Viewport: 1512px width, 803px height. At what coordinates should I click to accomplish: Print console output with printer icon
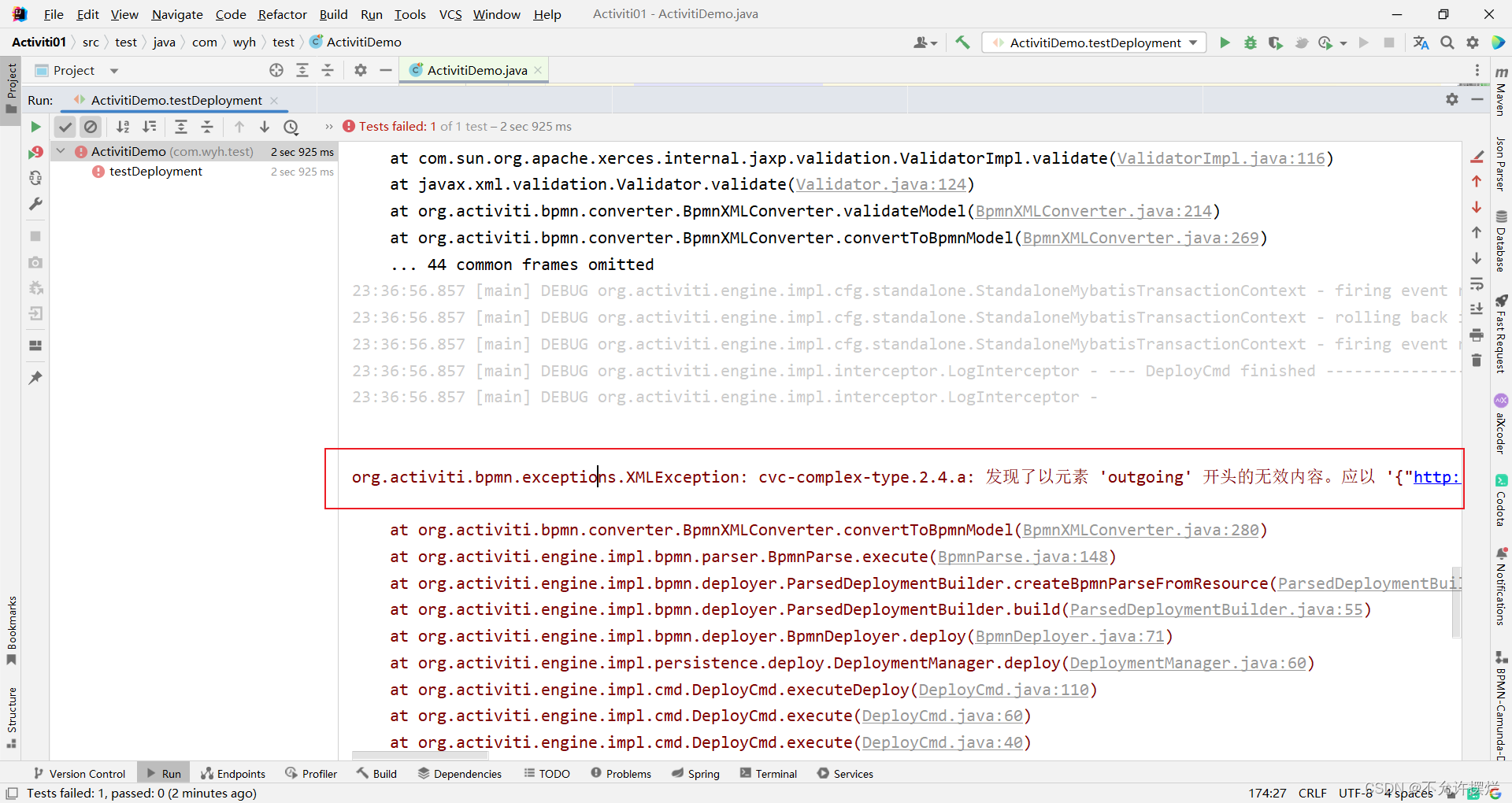pos(1477,335)
